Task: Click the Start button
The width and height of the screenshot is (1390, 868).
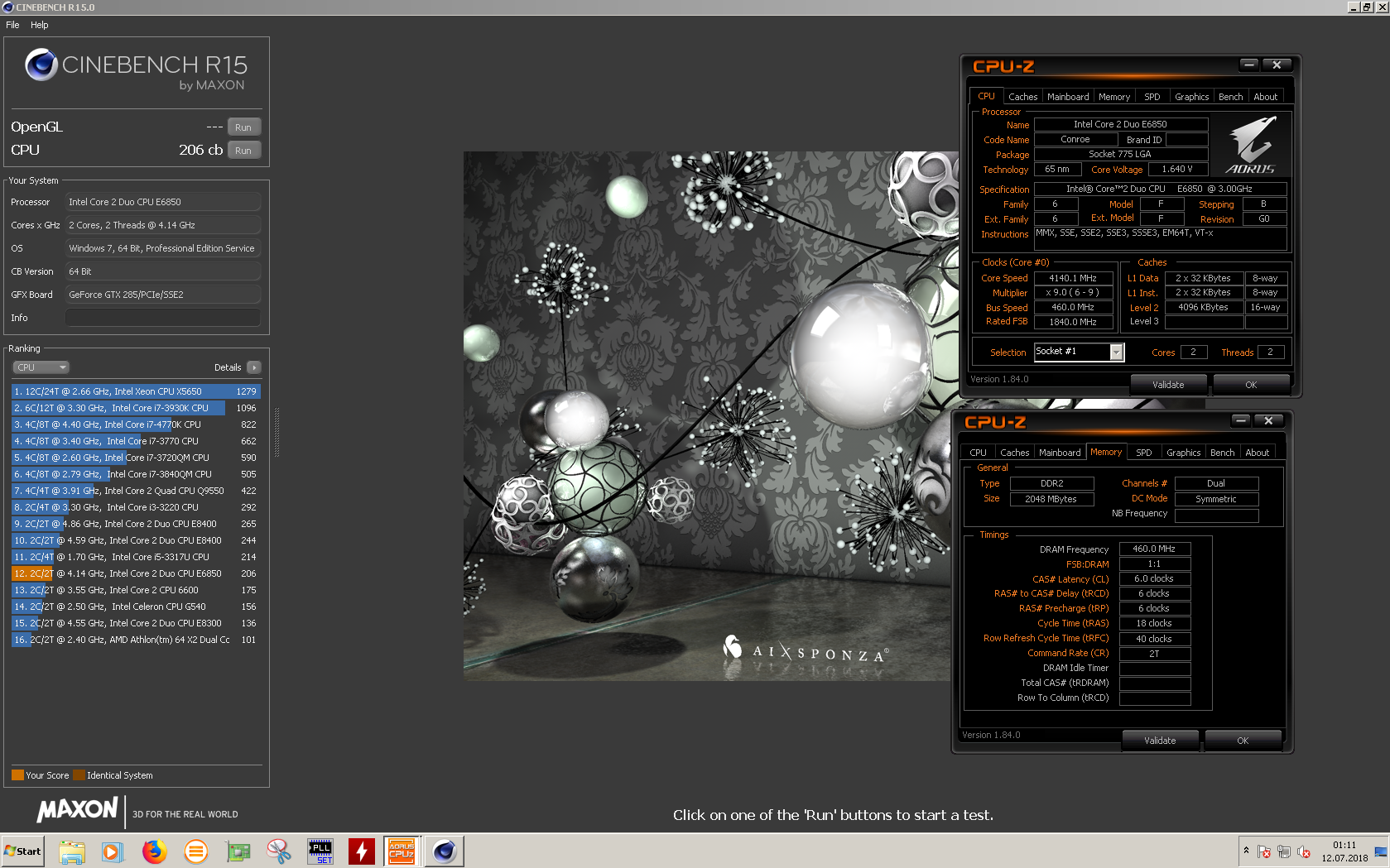Action: (22, 851)
